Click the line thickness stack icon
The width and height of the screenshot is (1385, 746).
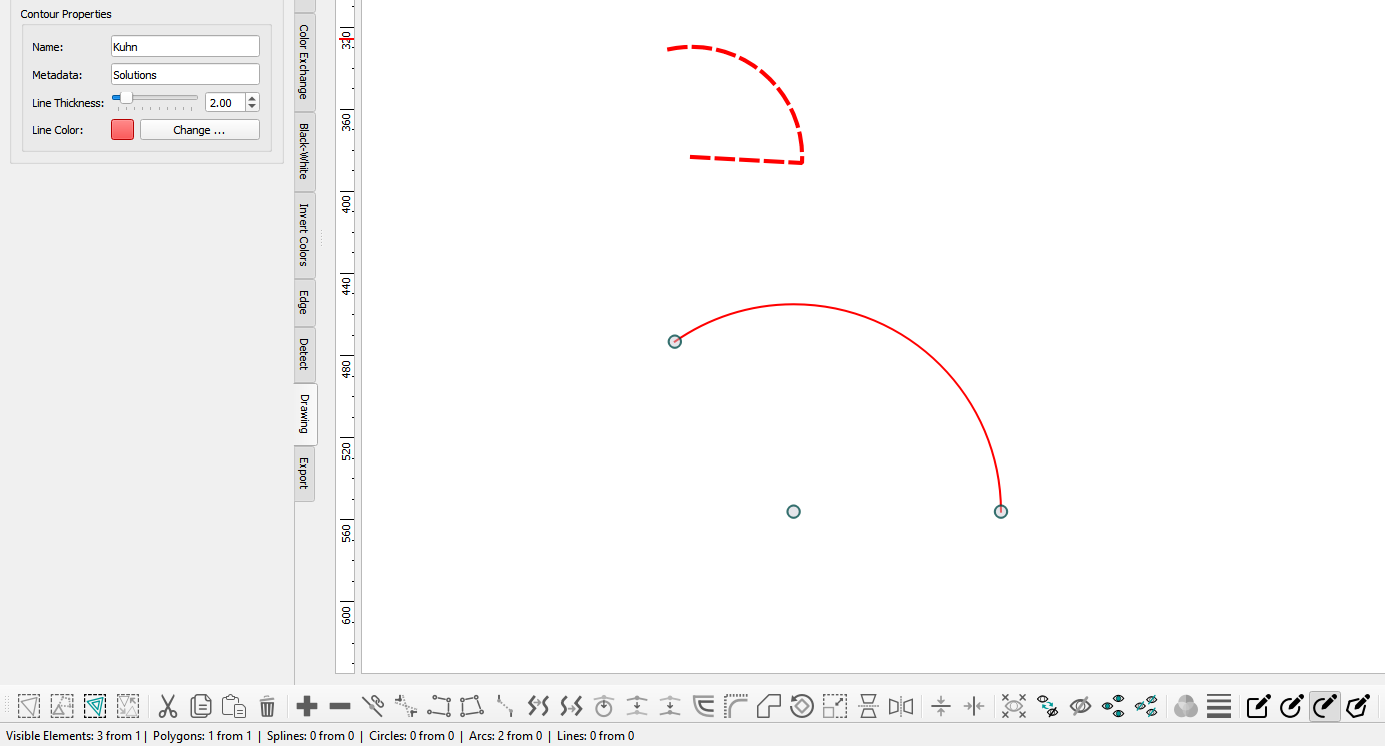tap(1218, 707)
